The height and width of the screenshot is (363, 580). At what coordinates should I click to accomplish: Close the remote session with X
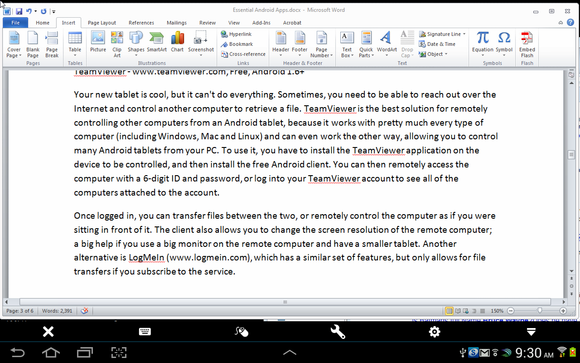click(48, 332)
